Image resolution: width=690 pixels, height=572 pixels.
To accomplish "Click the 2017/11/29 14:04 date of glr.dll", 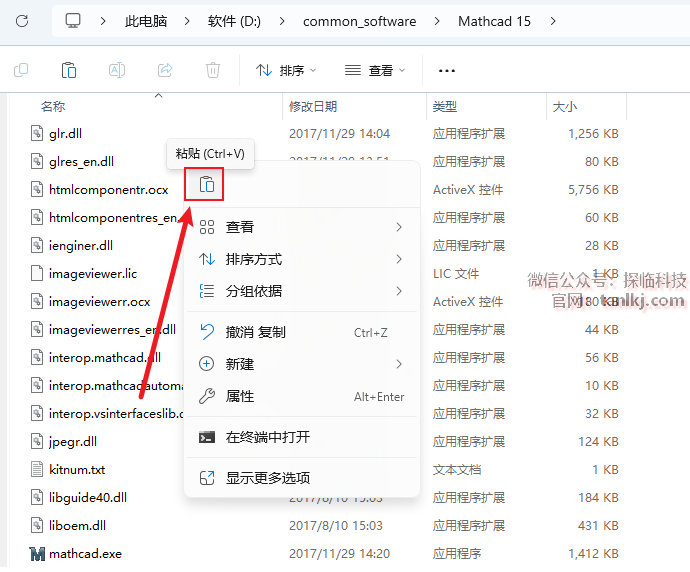I will 339,133.
